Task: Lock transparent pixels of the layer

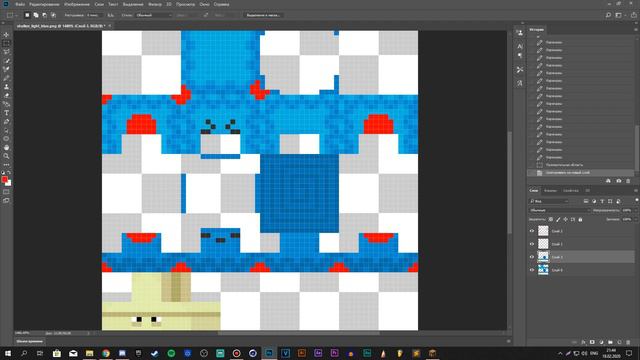Action: (551, 220)
